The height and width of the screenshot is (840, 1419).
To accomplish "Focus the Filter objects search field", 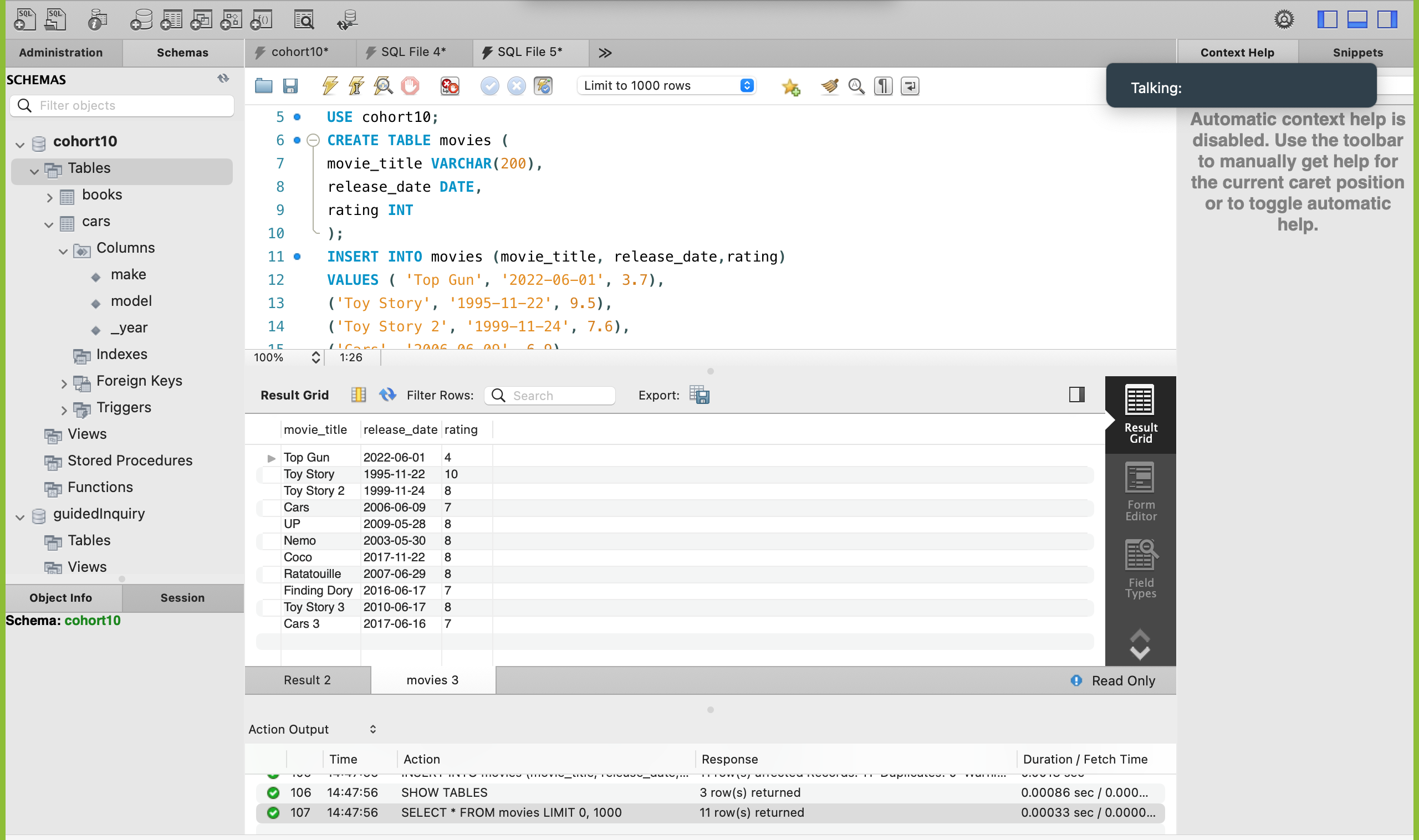I will coord(122,105).
